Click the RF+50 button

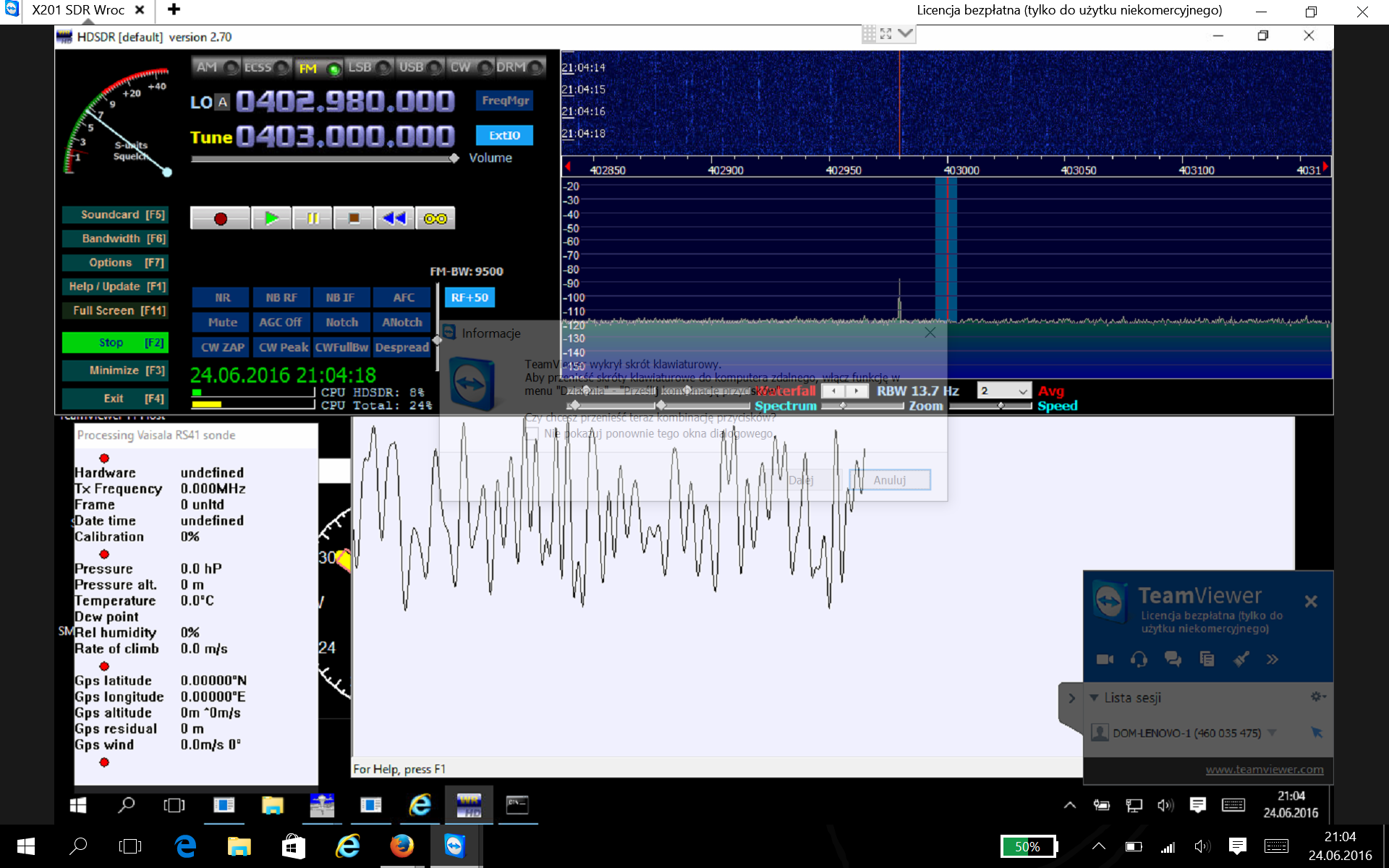coord(470,298)
